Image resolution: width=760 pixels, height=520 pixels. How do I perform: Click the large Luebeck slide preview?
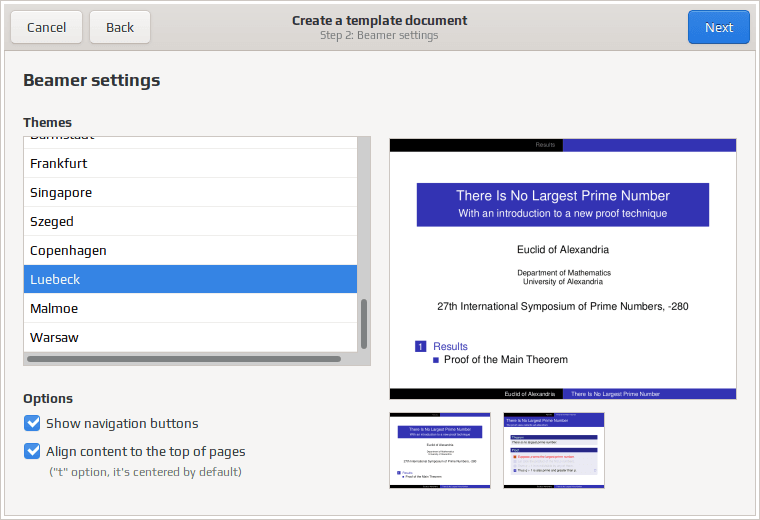pos(563,269)
